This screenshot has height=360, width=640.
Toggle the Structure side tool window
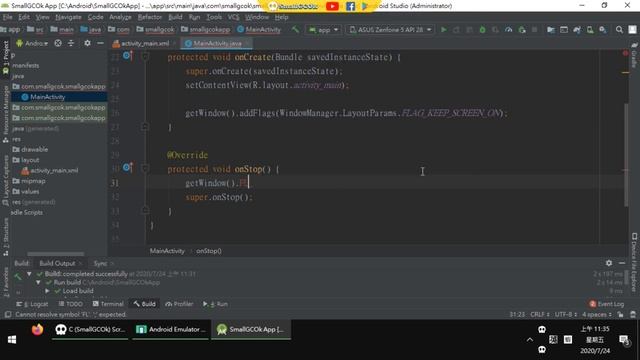pos(5,237)
